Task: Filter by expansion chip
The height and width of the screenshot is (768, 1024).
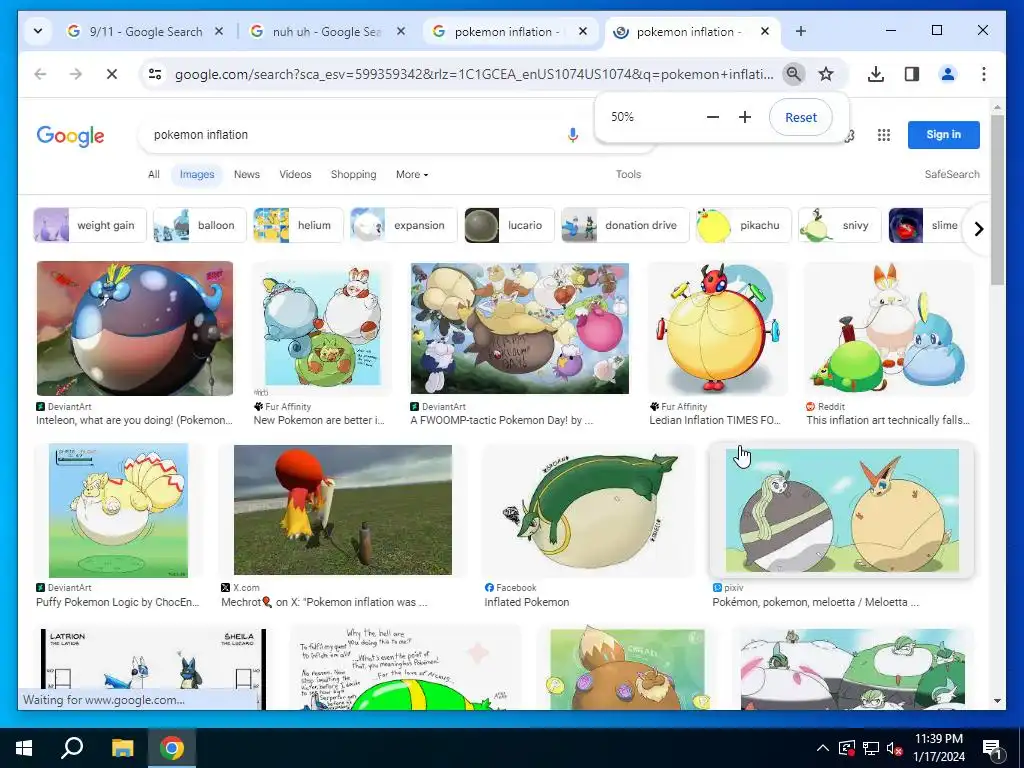Action: (404, 225)
